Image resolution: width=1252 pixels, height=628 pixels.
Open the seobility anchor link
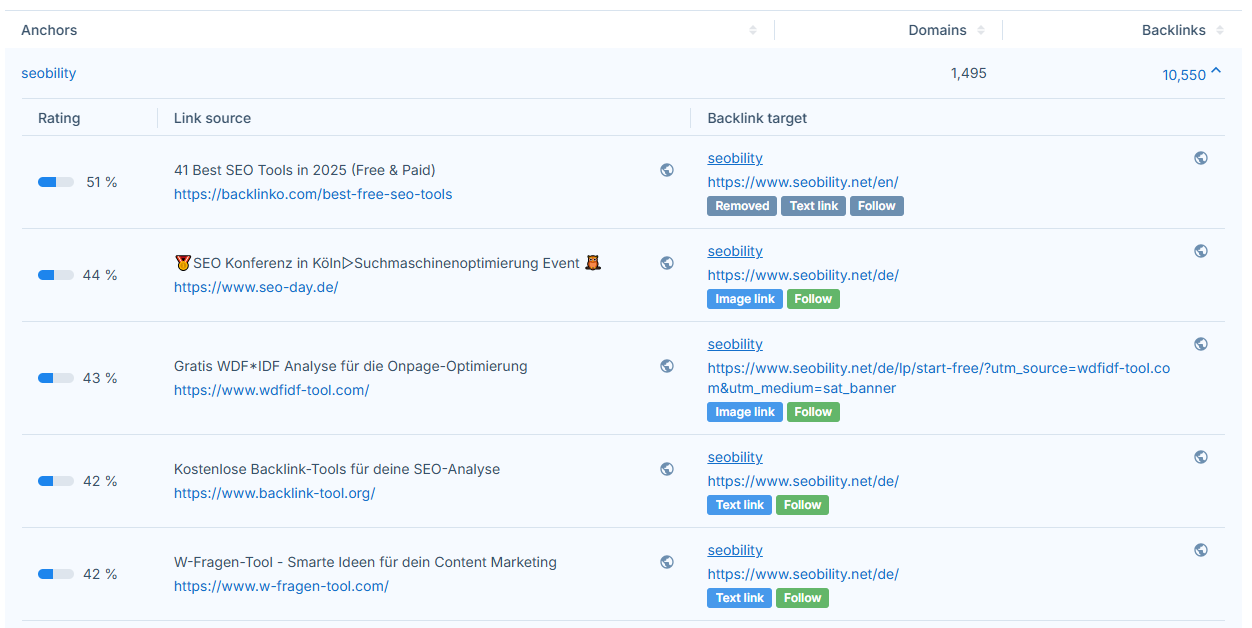48,73
